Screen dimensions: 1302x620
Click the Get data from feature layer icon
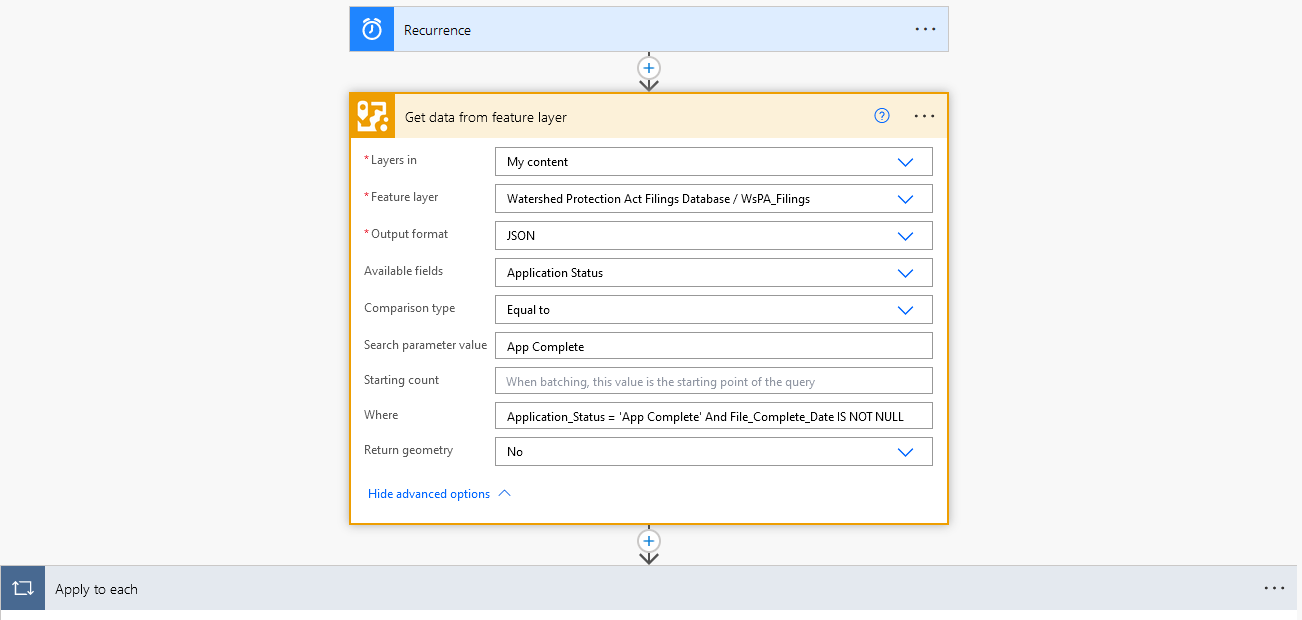[372, 117]
